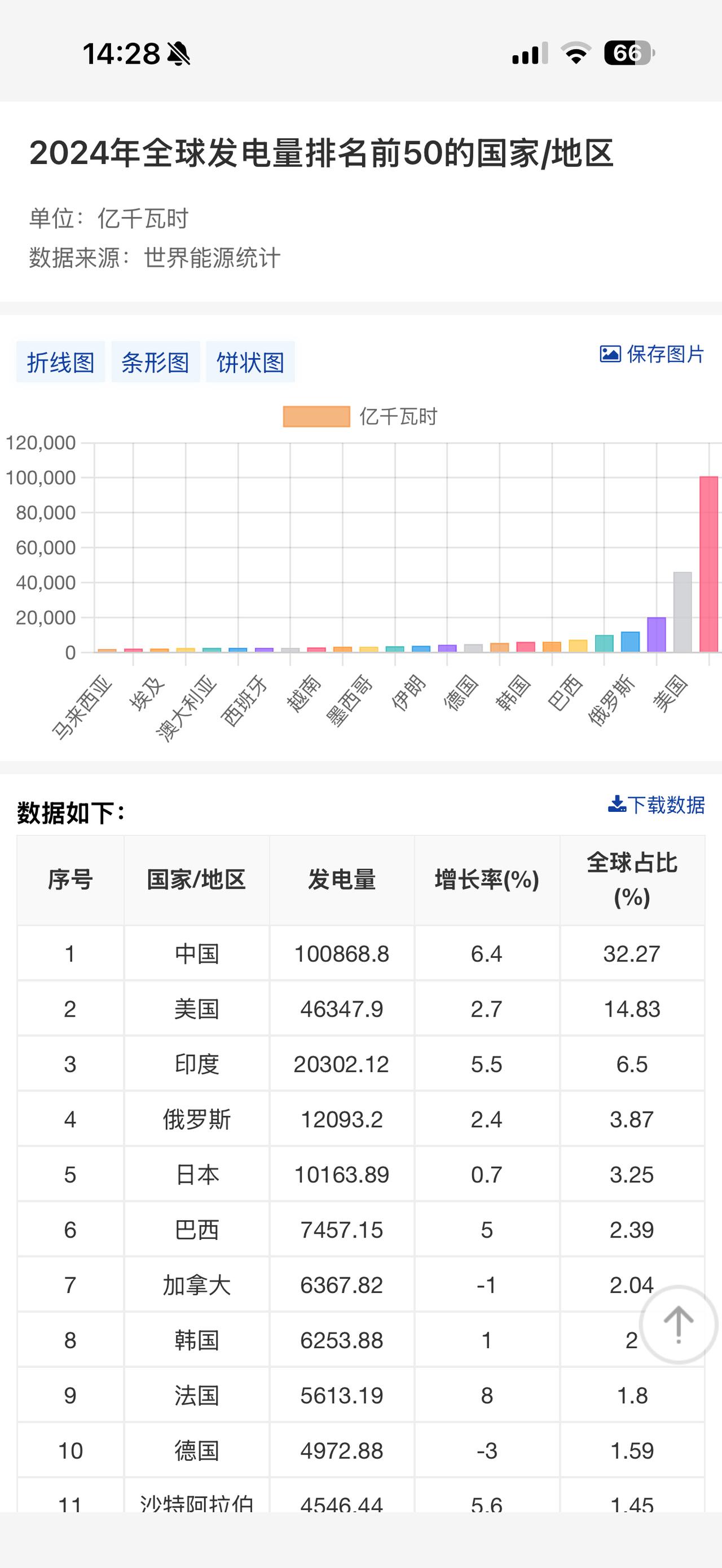This screenshot has width=722, height=1568.
Task: Select the global share value 2.39
Action: pyautogui.click(x=632, y=1230)
